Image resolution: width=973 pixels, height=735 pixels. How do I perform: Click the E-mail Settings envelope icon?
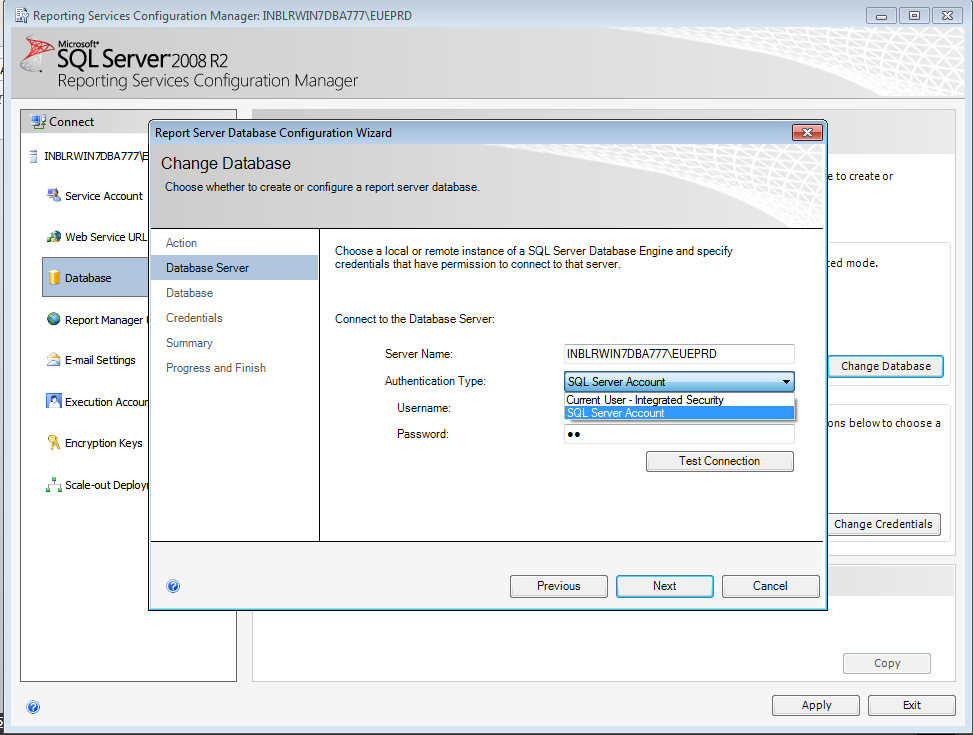click(53, 359)
